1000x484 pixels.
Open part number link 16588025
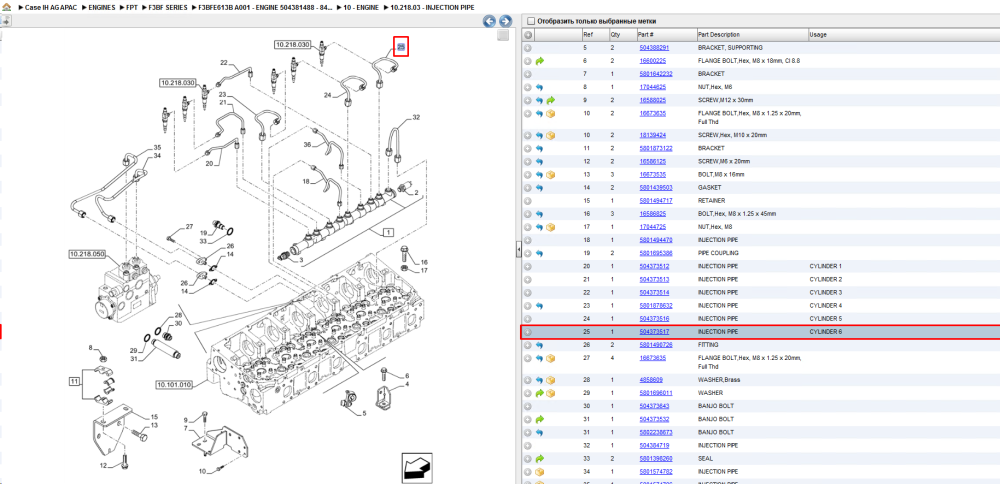pyautogui.click(x=652, y=100)
